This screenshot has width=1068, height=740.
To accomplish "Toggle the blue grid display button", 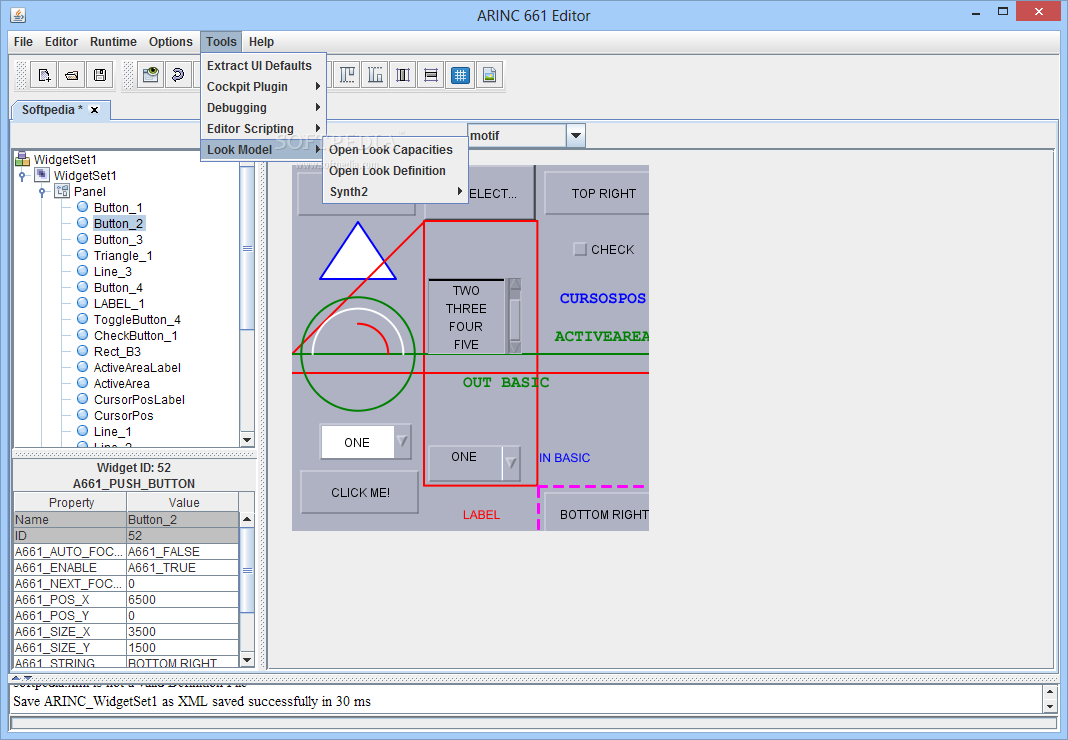I will pyautogui.click(x=460, y=75).
